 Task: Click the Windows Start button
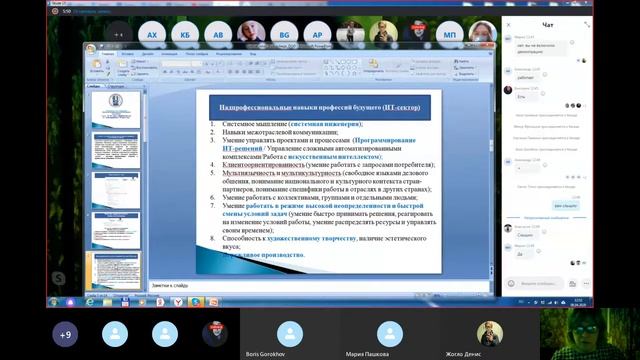(53, 302)
